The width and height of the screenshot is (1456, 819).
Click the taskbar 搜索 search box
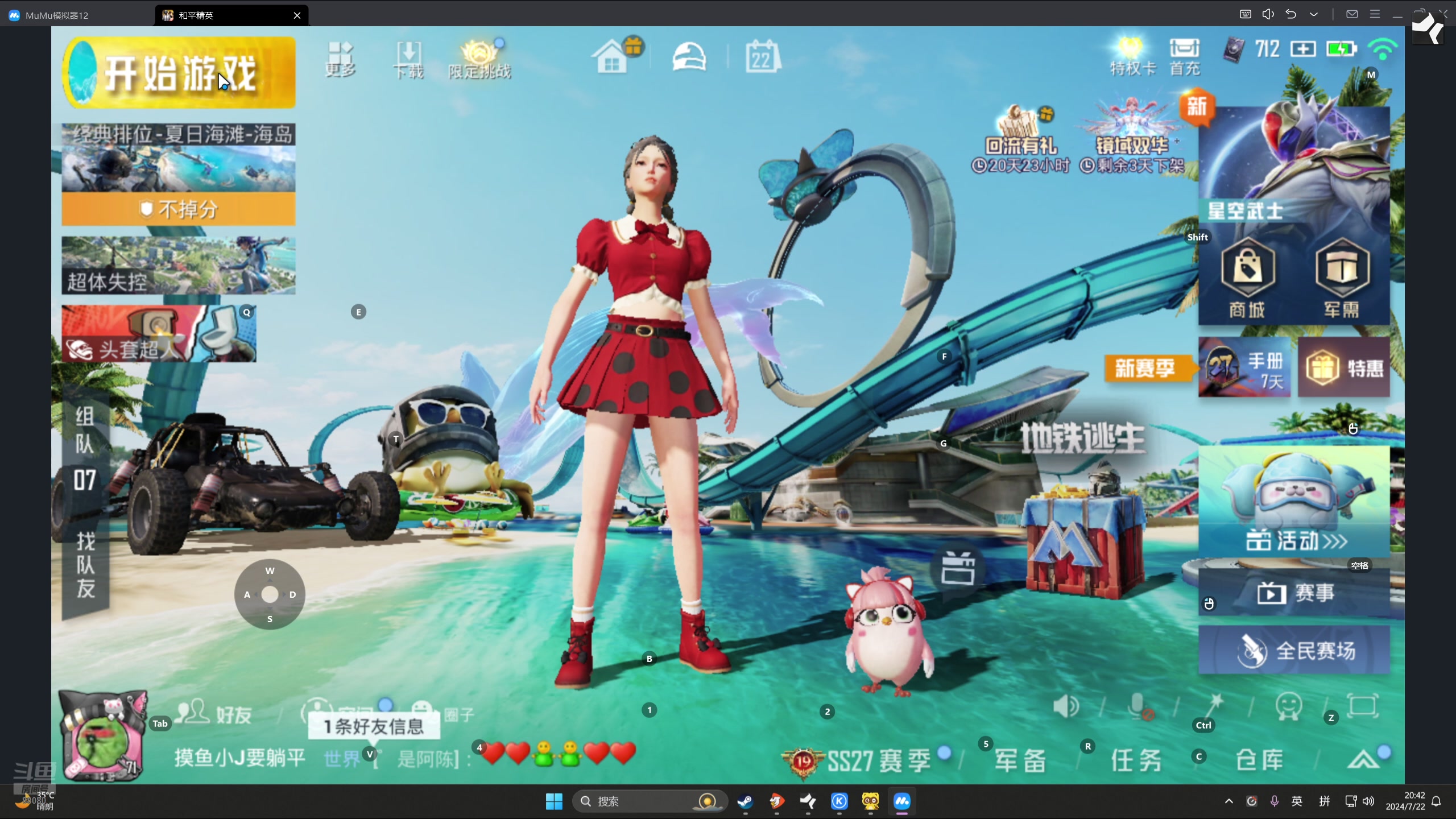(650, 801)
